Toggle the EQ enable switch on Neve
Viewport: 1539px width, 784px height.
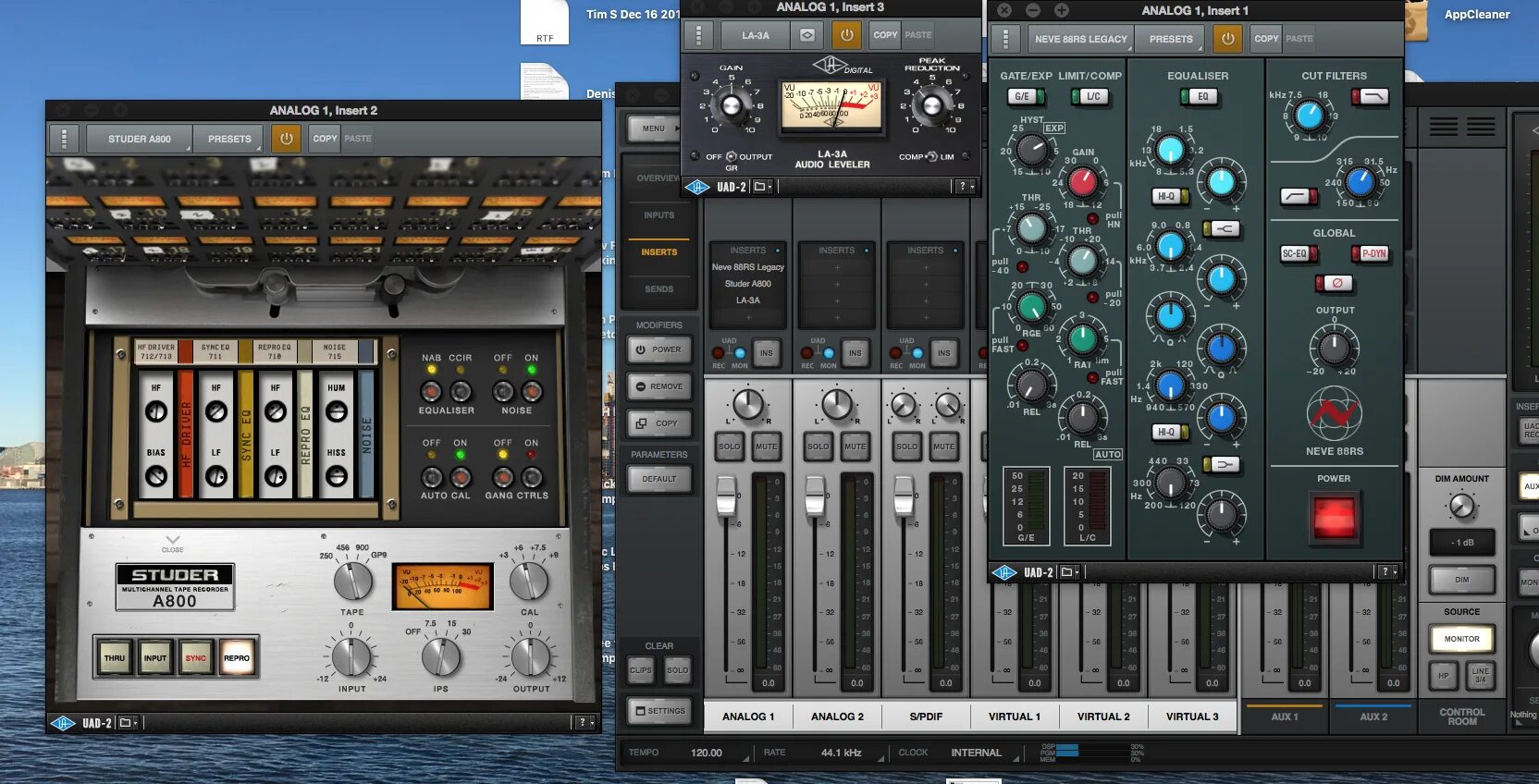pos(1199,96)
